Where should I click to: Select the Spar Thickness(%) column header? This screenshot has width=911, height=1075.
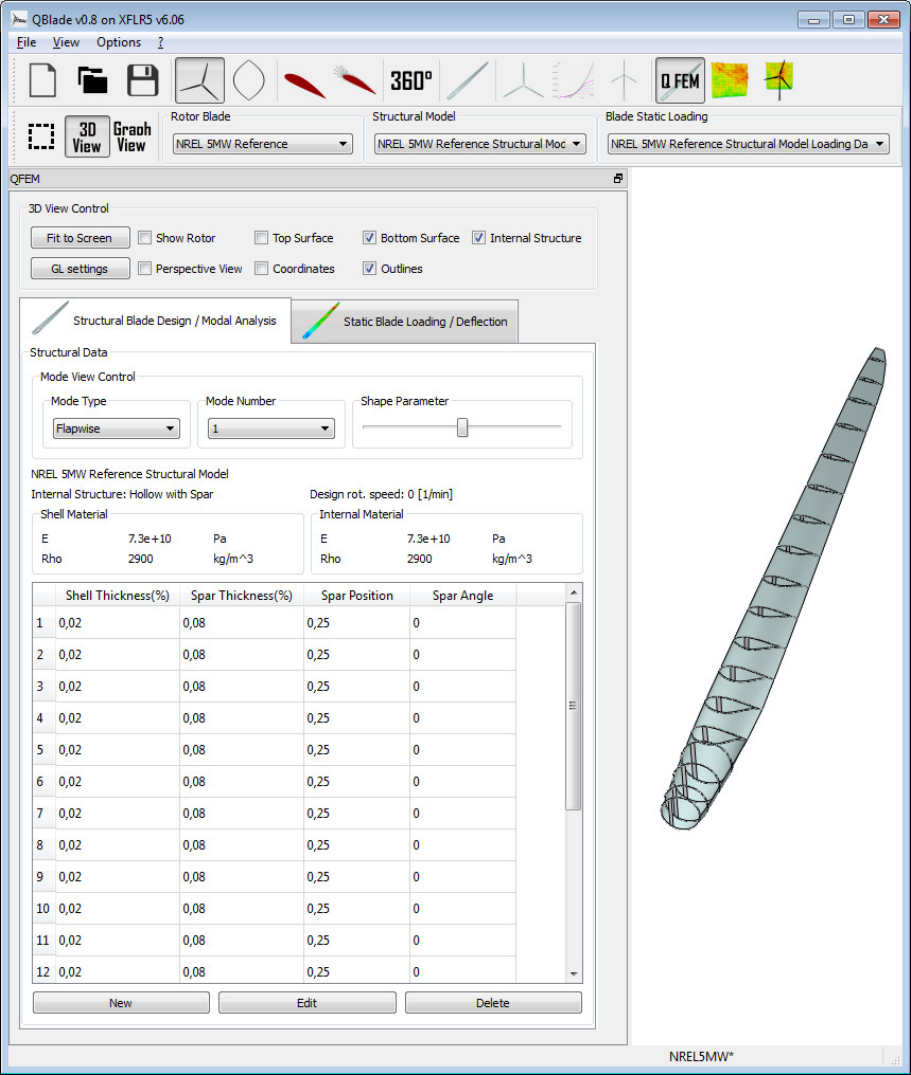tap(241, 595)
